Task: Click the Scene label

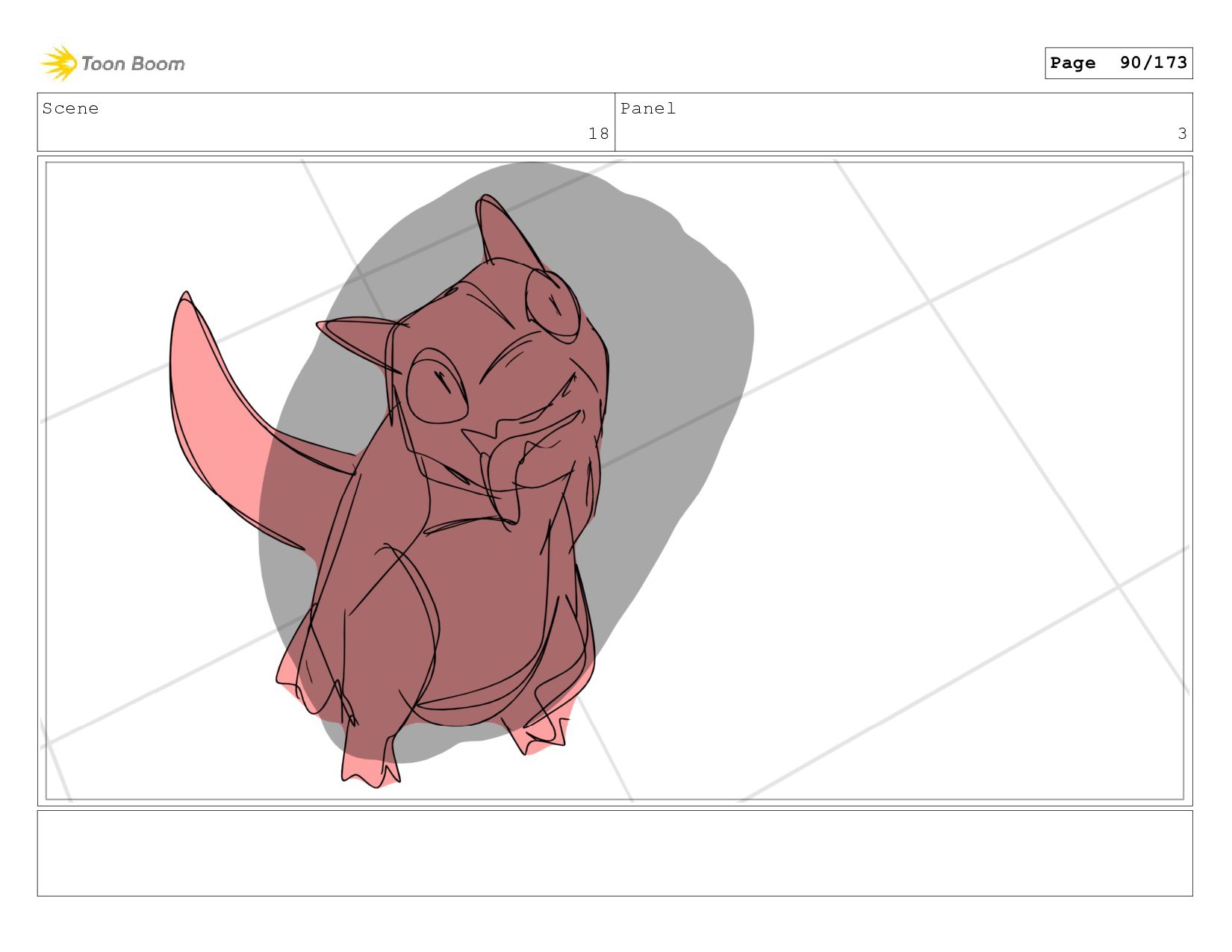Action: click(70, 108)
